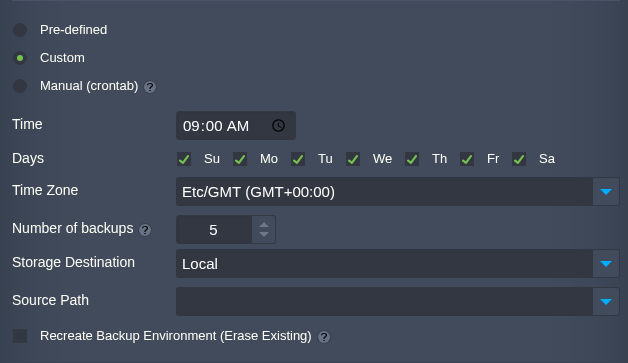Screen dimensions: 628x363
Task: Open help for Recreate Backup Environment
Action: pyautogui.click(x=324, y=337)
